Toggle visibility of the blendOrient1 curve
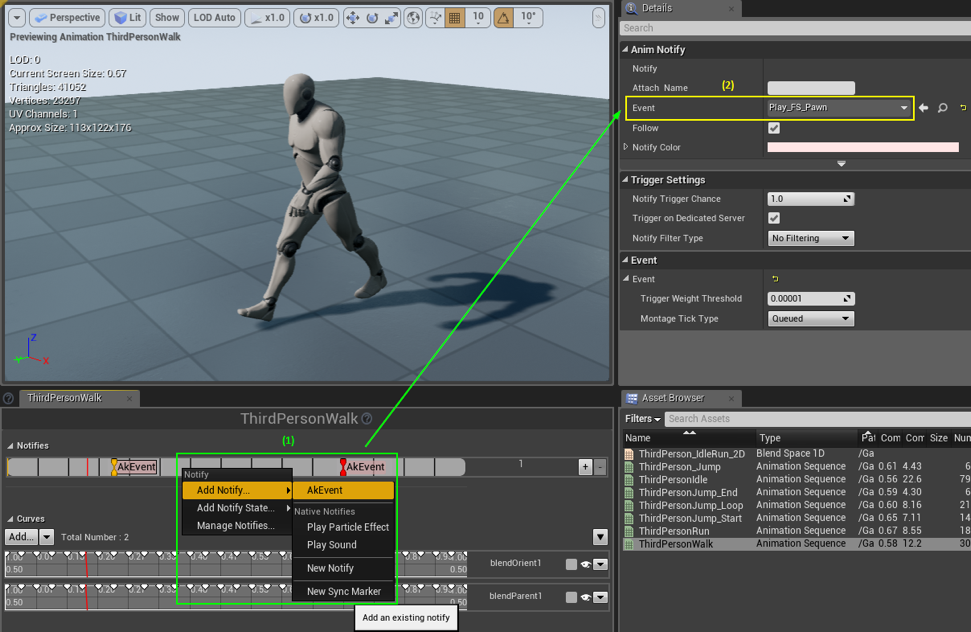 [x=585, y=563]
